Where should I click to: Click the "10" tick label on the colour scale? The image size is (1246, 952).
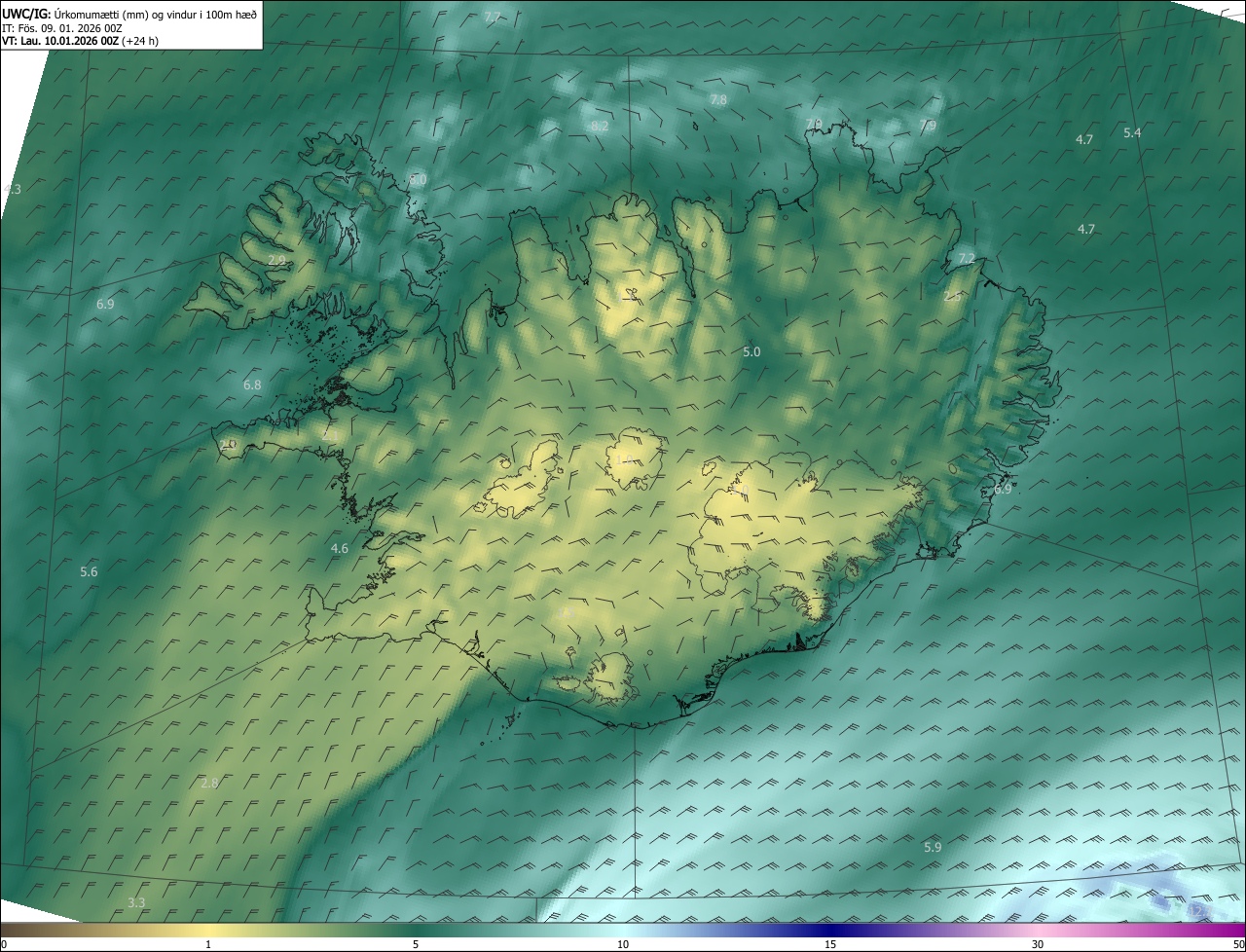[623, 944]
